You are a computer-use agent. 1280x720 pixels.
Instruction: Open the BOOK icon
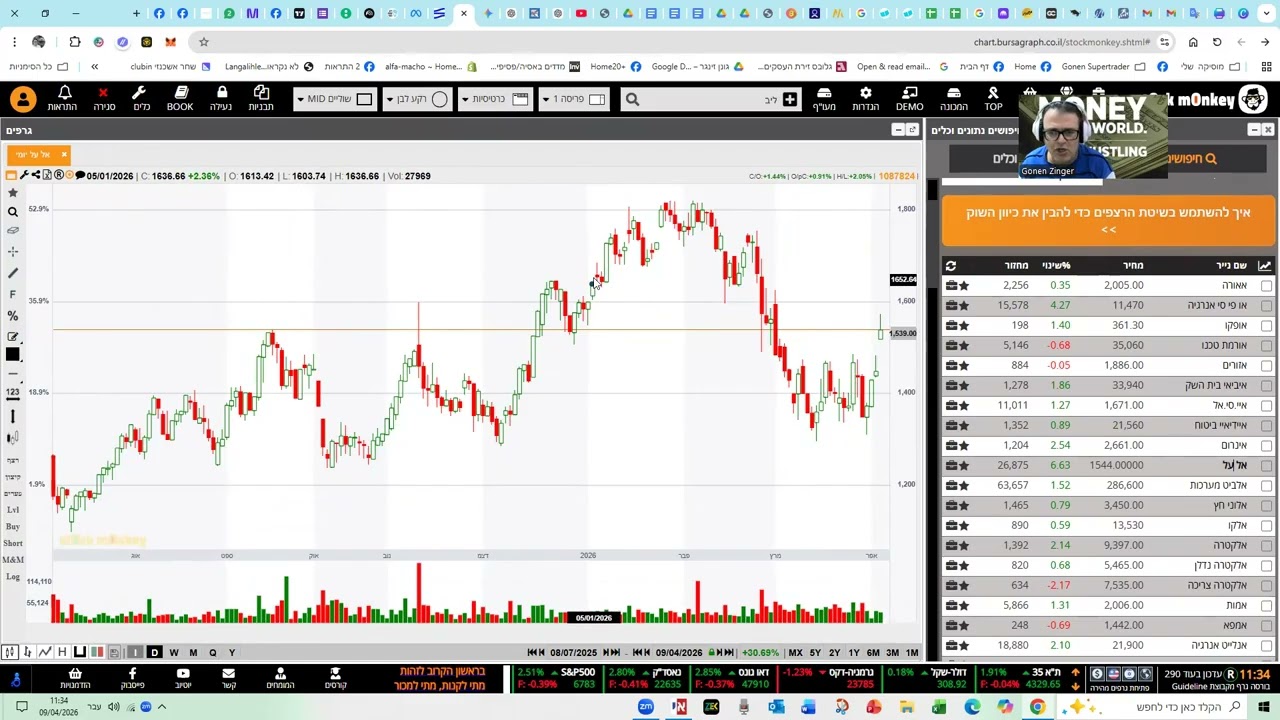coord(180,98)
